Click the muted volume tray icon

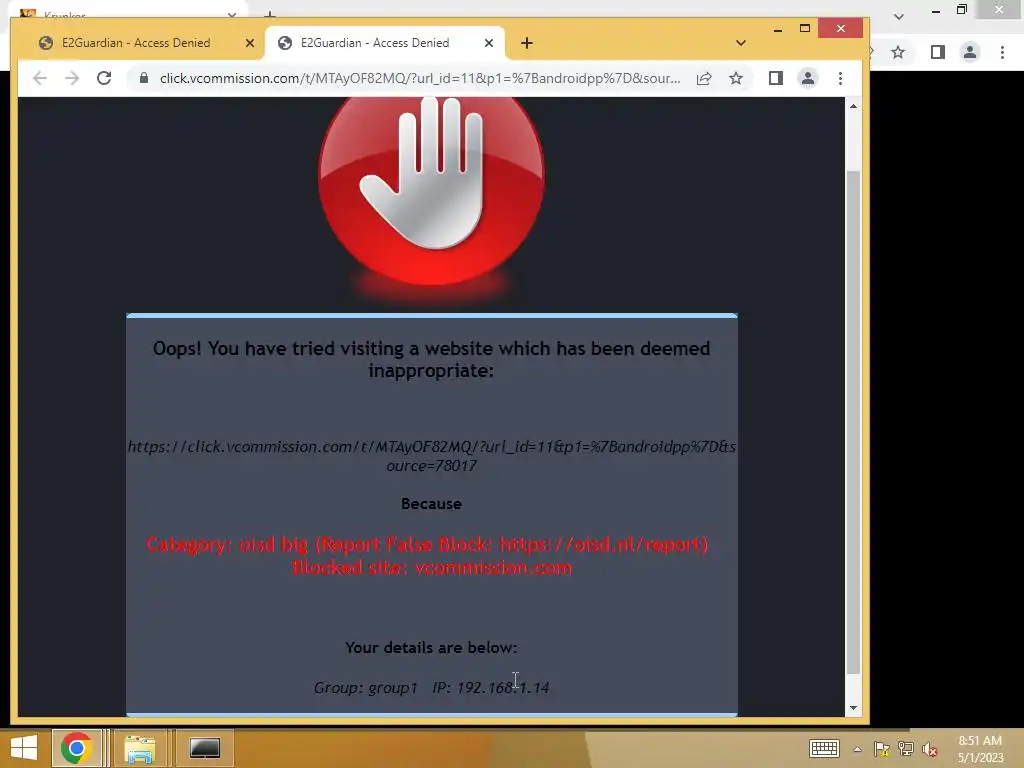(930, 749)
